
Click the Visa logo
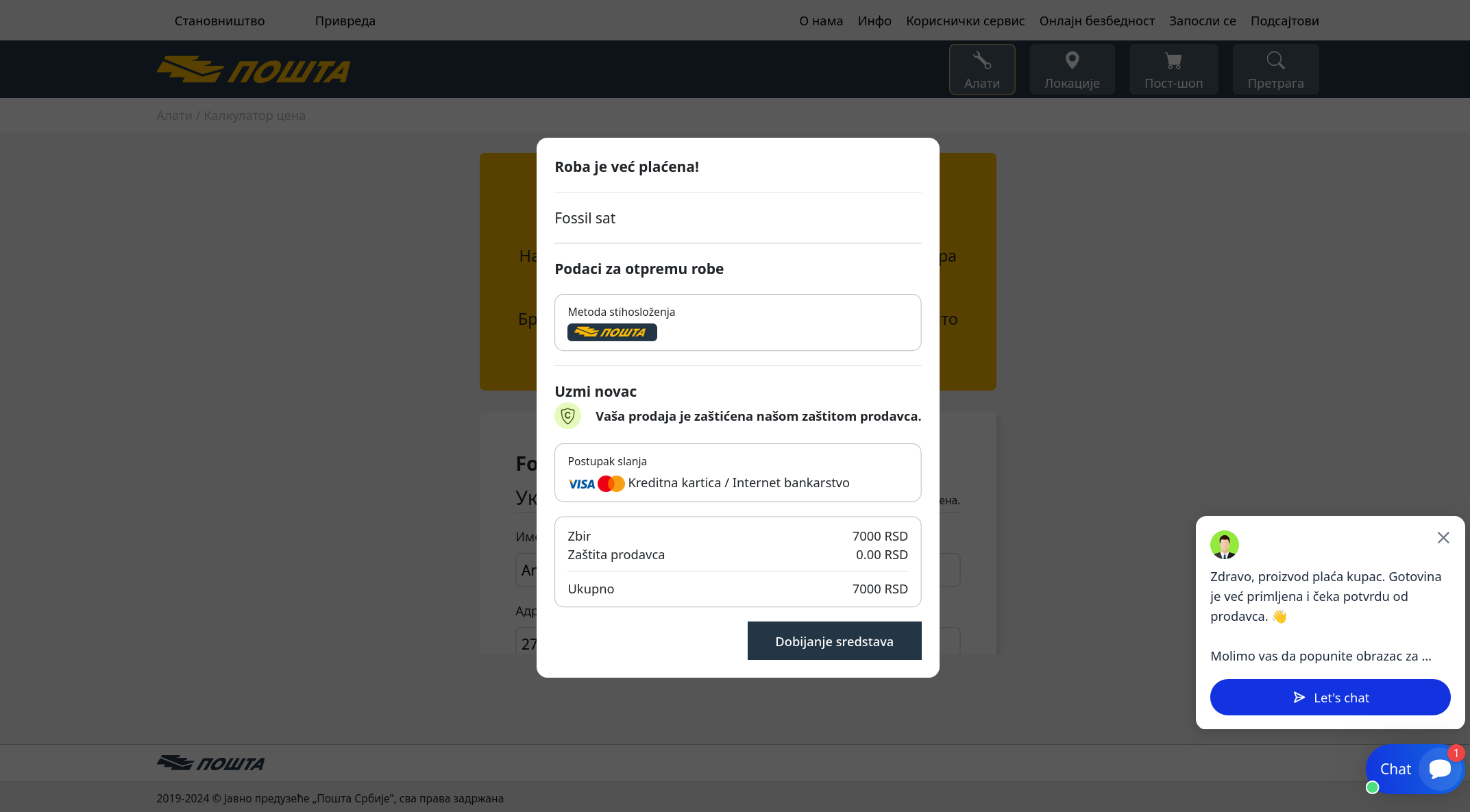(581, 484)
